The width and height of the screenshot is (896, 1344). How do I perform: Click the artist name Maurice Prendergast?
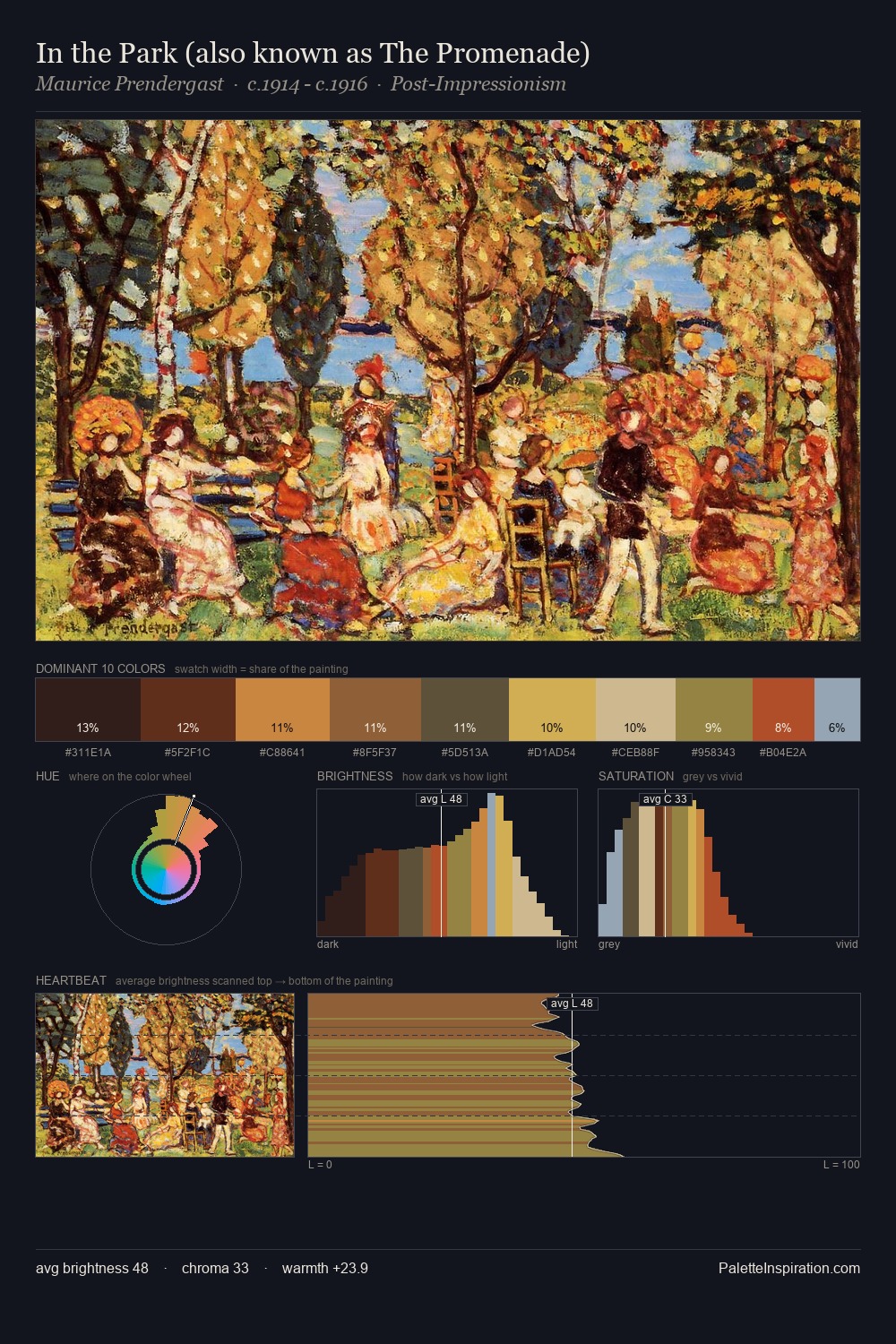pyautogui.click(x=129, y=84)
